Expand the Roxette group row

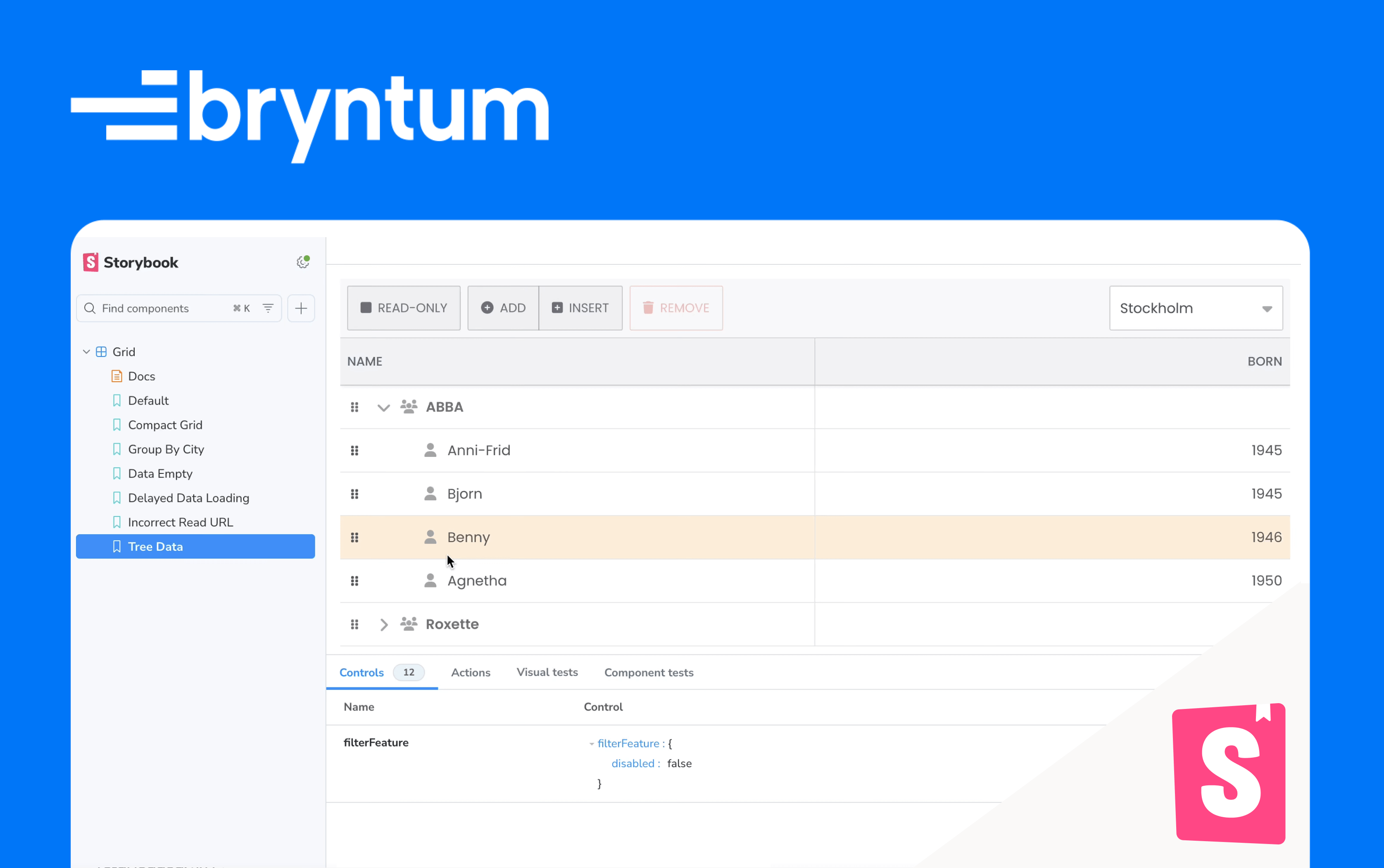[384, 625]
